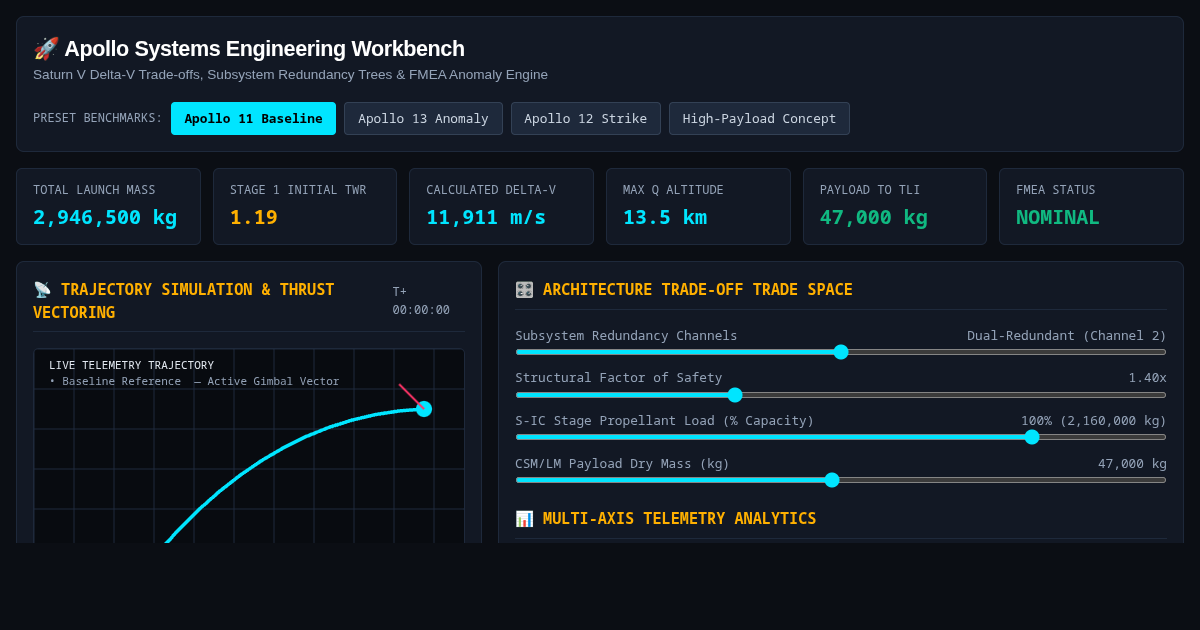This screenshot has width=1200, height=630.
Task: Click the Baseline Reference legend entry
Action: 115,381
